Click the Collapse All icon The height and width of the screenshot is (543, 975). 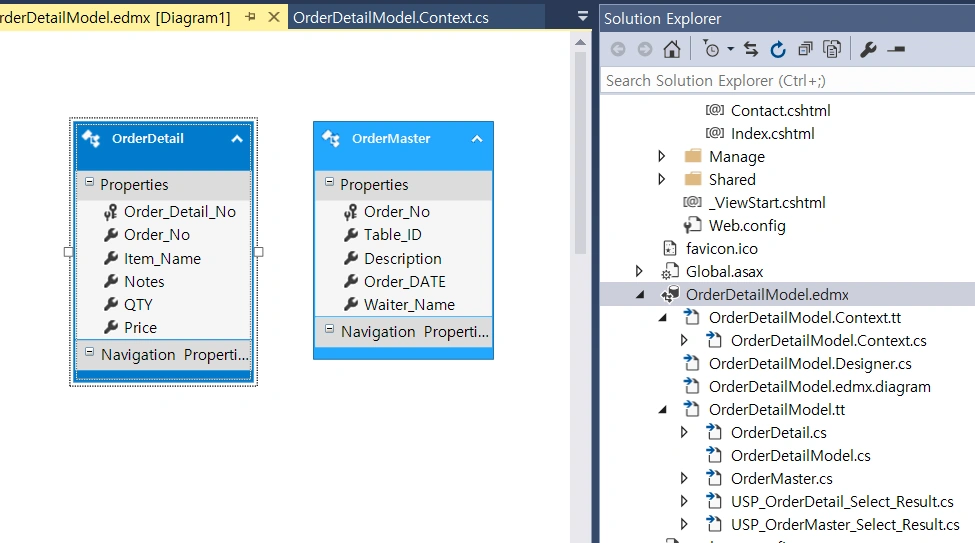pyautogui.click(x=805, y=49)
